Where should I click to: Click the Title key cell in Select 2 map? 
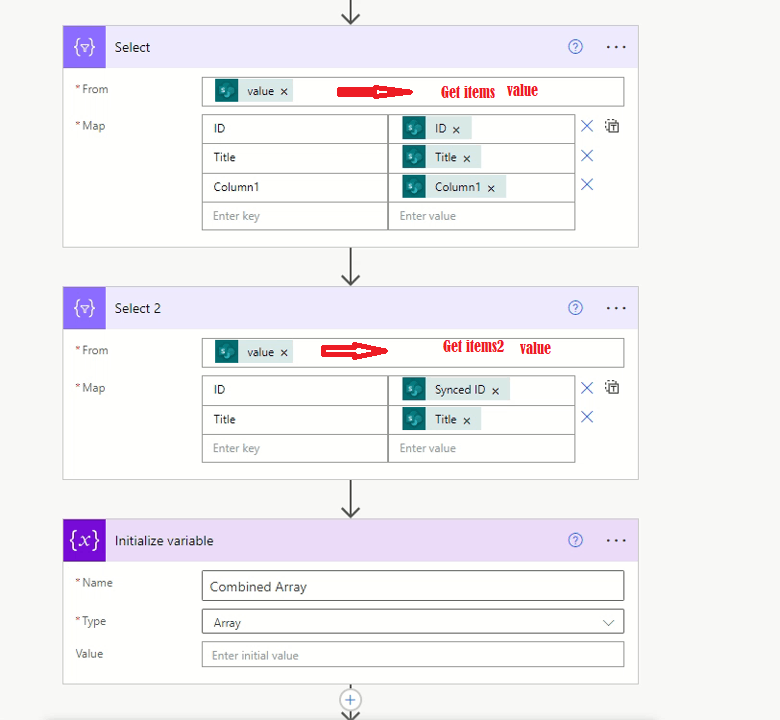pyautogui.click(x=295, y=419)
